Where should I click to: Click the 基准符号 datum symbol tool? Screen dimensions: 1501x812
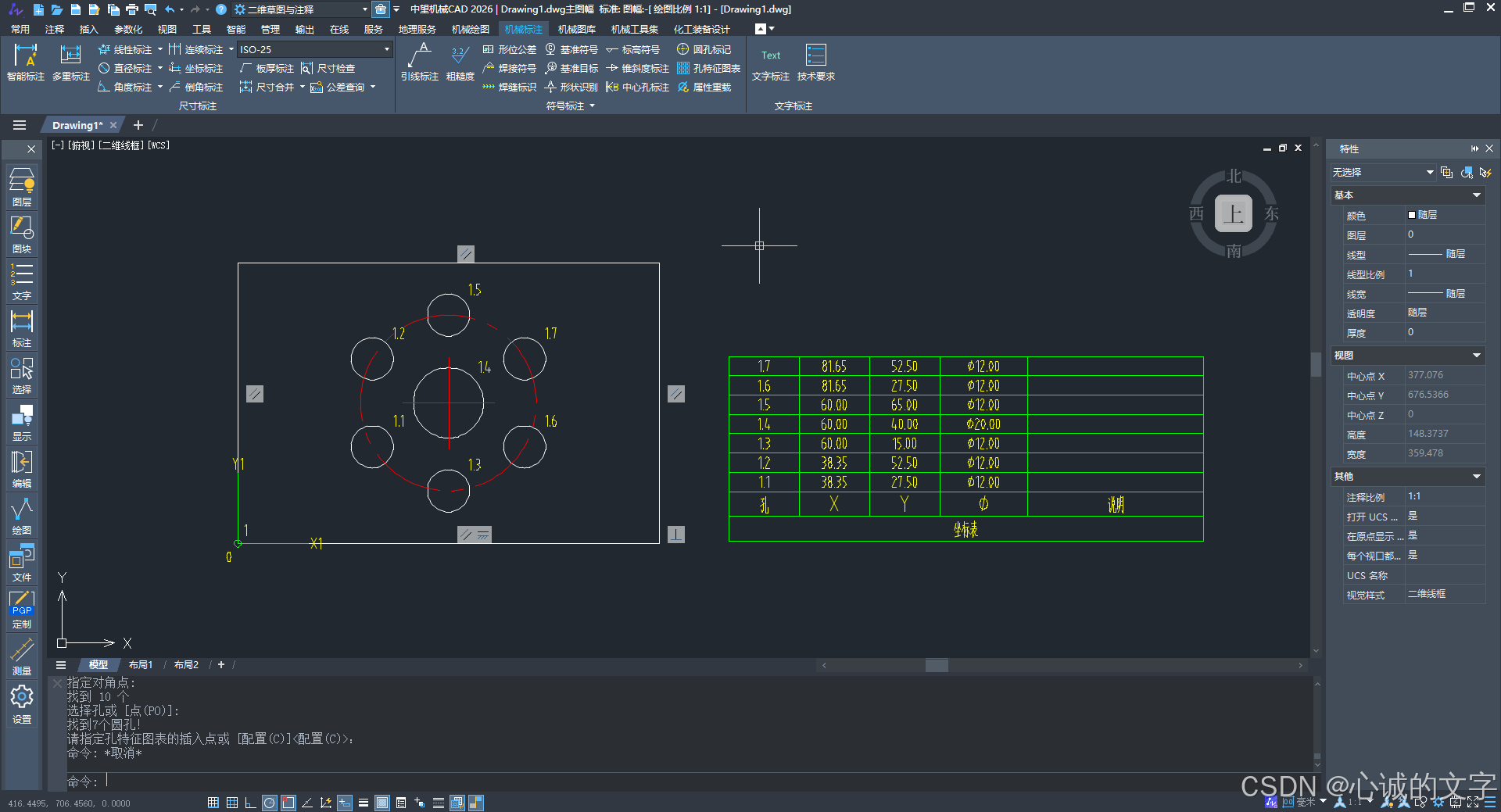pos(571,49)
